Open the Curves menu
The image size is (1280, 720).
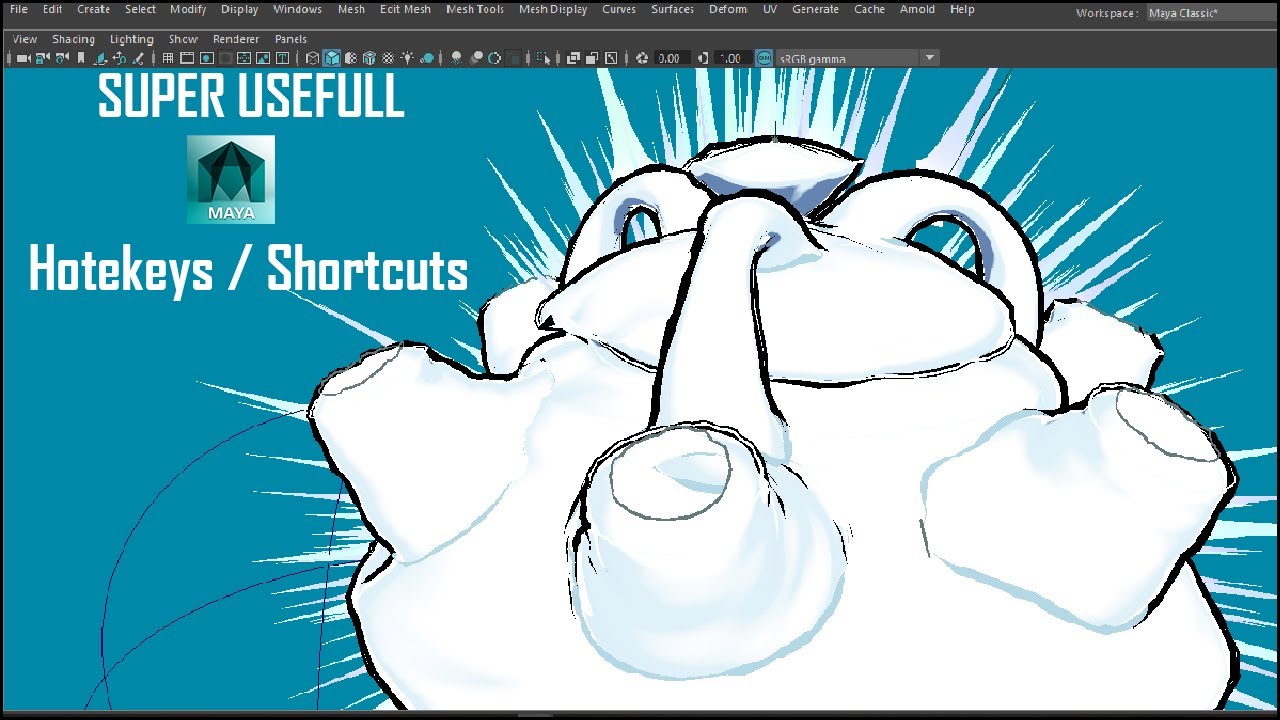click(x=619, y=9)
